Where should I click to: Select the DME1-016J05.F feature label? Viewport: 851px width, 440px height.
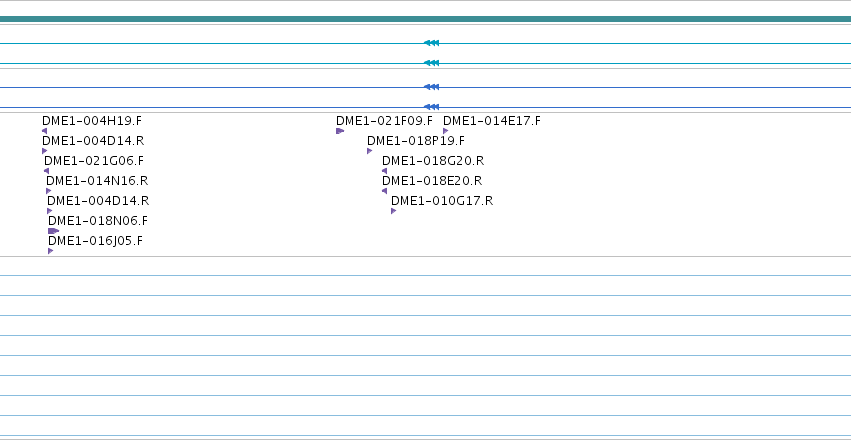(x=96, y=241)
